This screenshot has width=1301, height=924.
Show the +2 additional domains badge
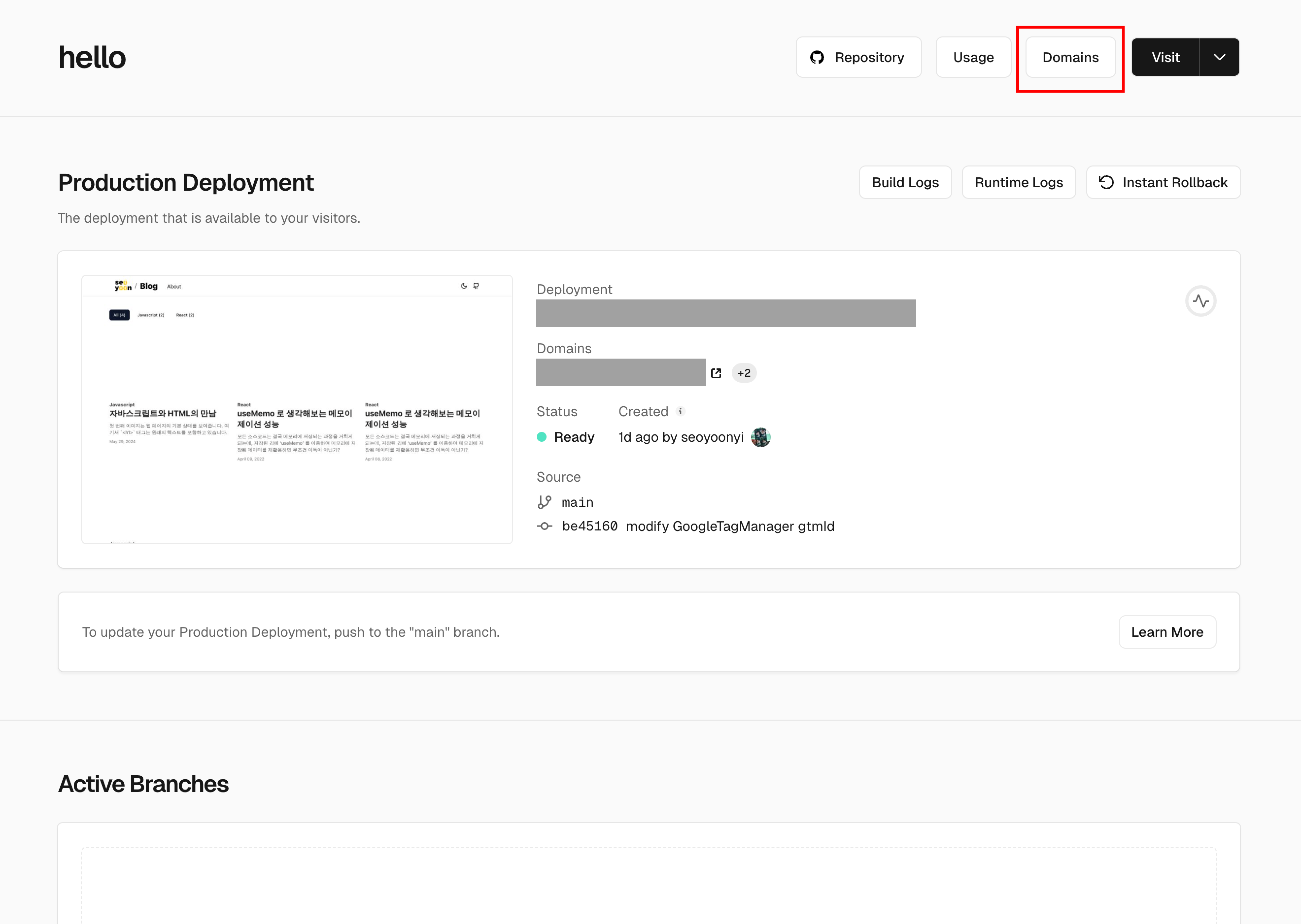(x=744, y=373)
